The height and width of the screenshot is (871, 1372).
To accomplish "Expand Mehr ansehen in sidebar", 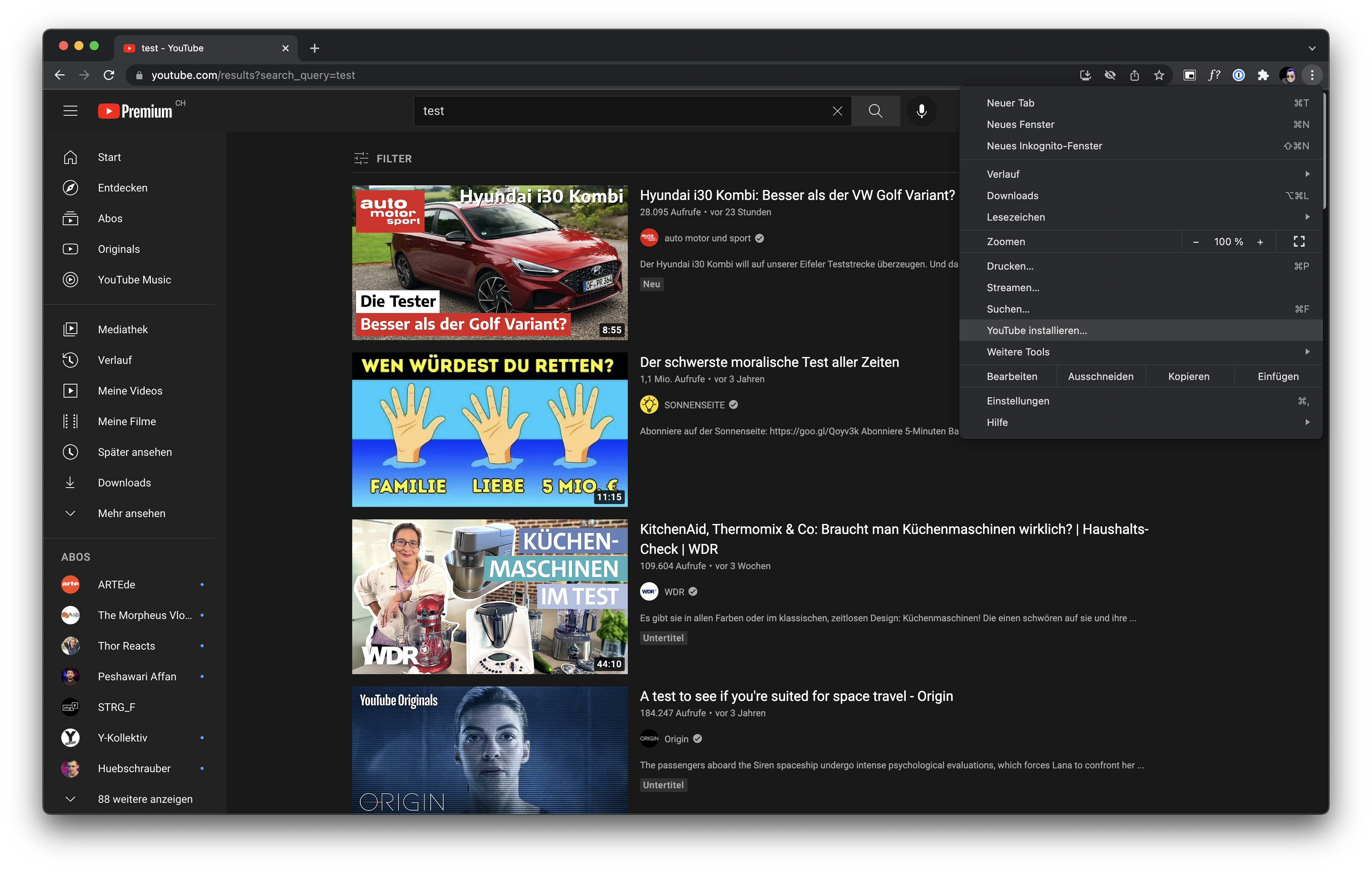I will coord(131,514).
